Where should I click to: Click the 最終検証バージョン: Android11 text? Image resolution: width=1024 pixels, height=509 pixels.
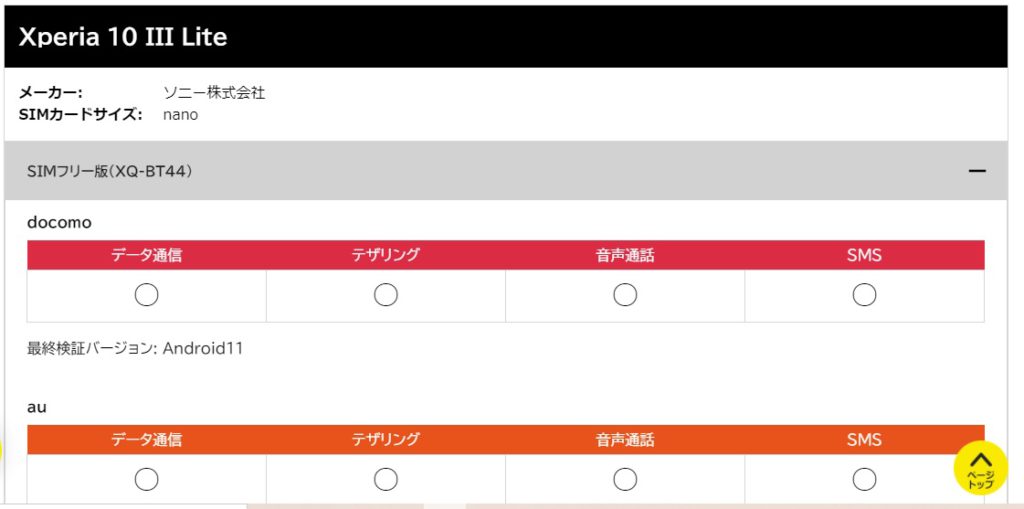click(x=135, y=349)
